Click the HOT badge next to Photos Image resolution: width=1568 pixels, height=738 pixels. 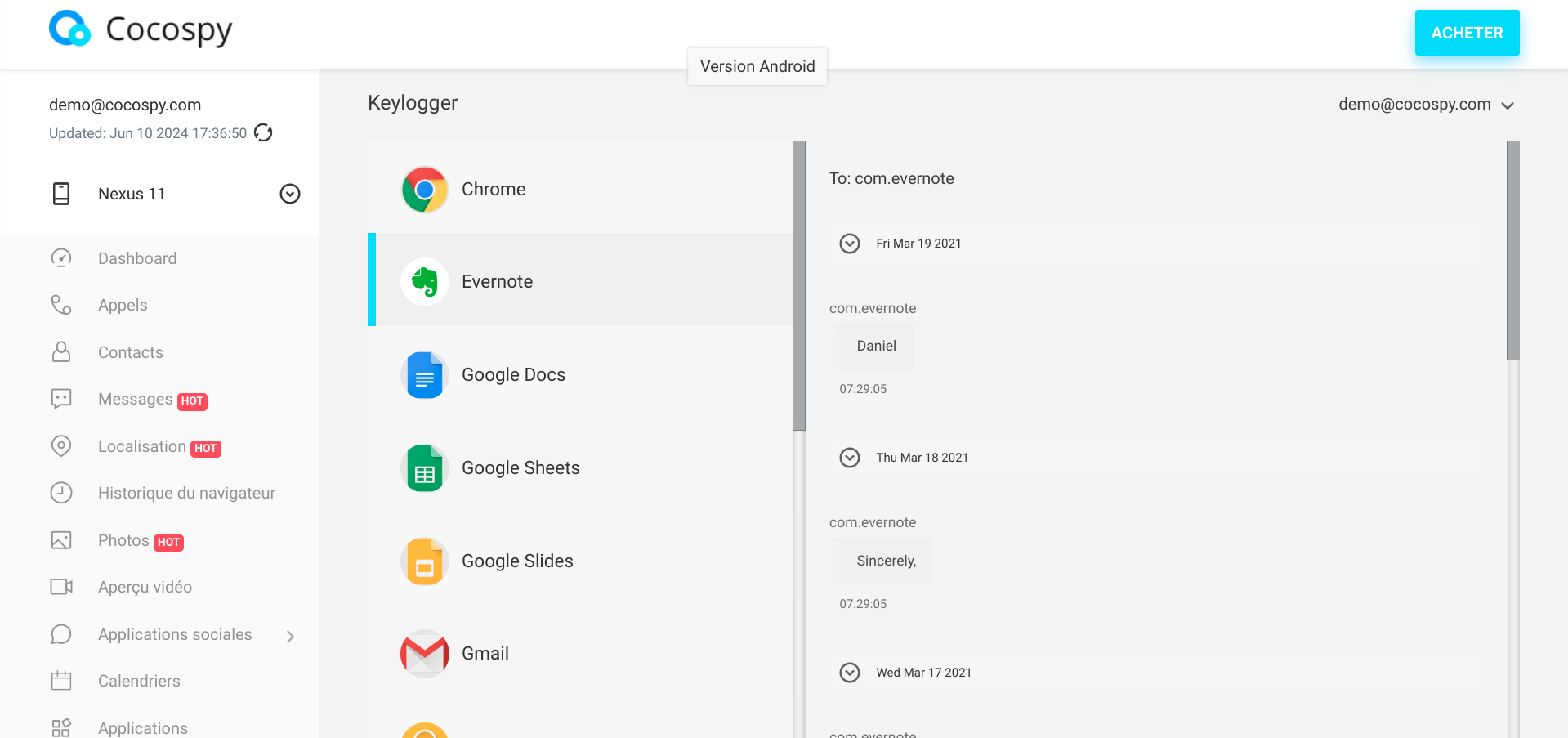tap(168, 543)
